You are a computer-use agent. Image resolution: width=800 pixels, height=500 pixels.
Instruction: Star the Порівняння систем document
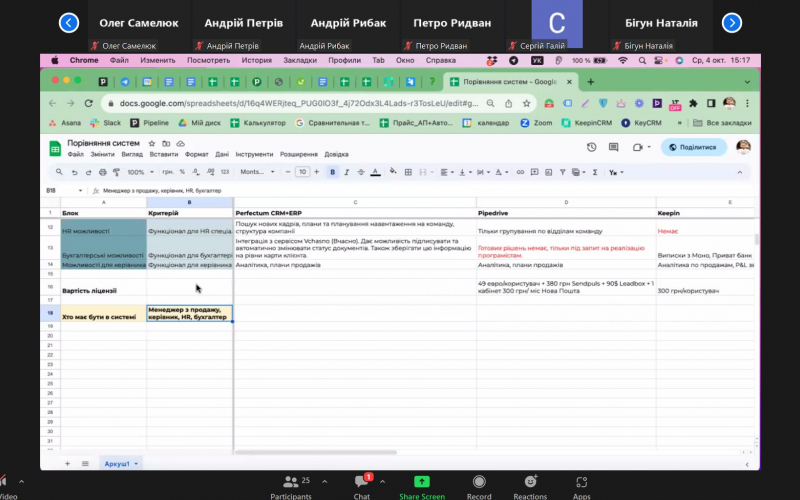pyautogui.click(x=152, y=143)
